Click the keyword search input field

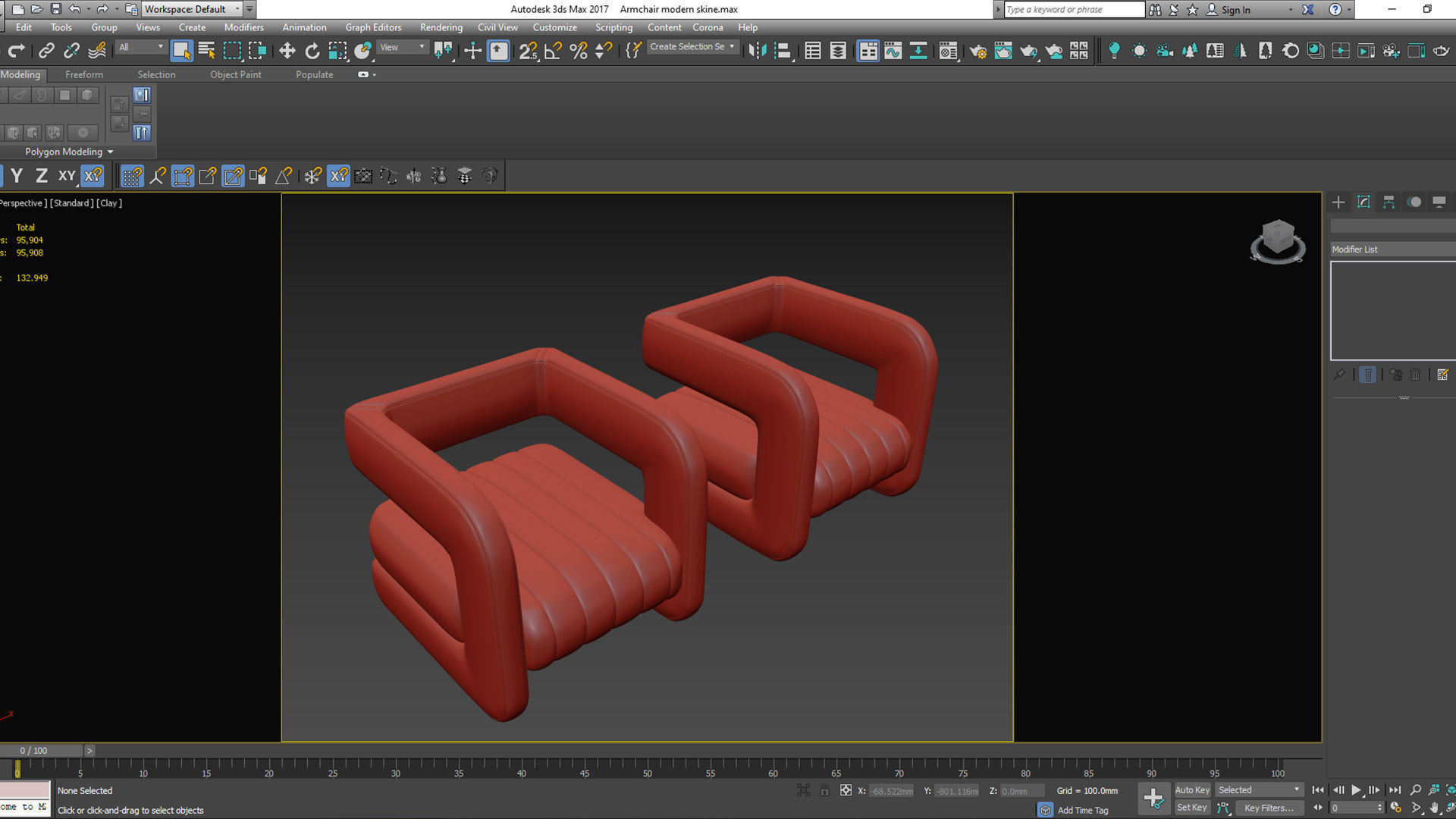click(x=1074, y=9)
